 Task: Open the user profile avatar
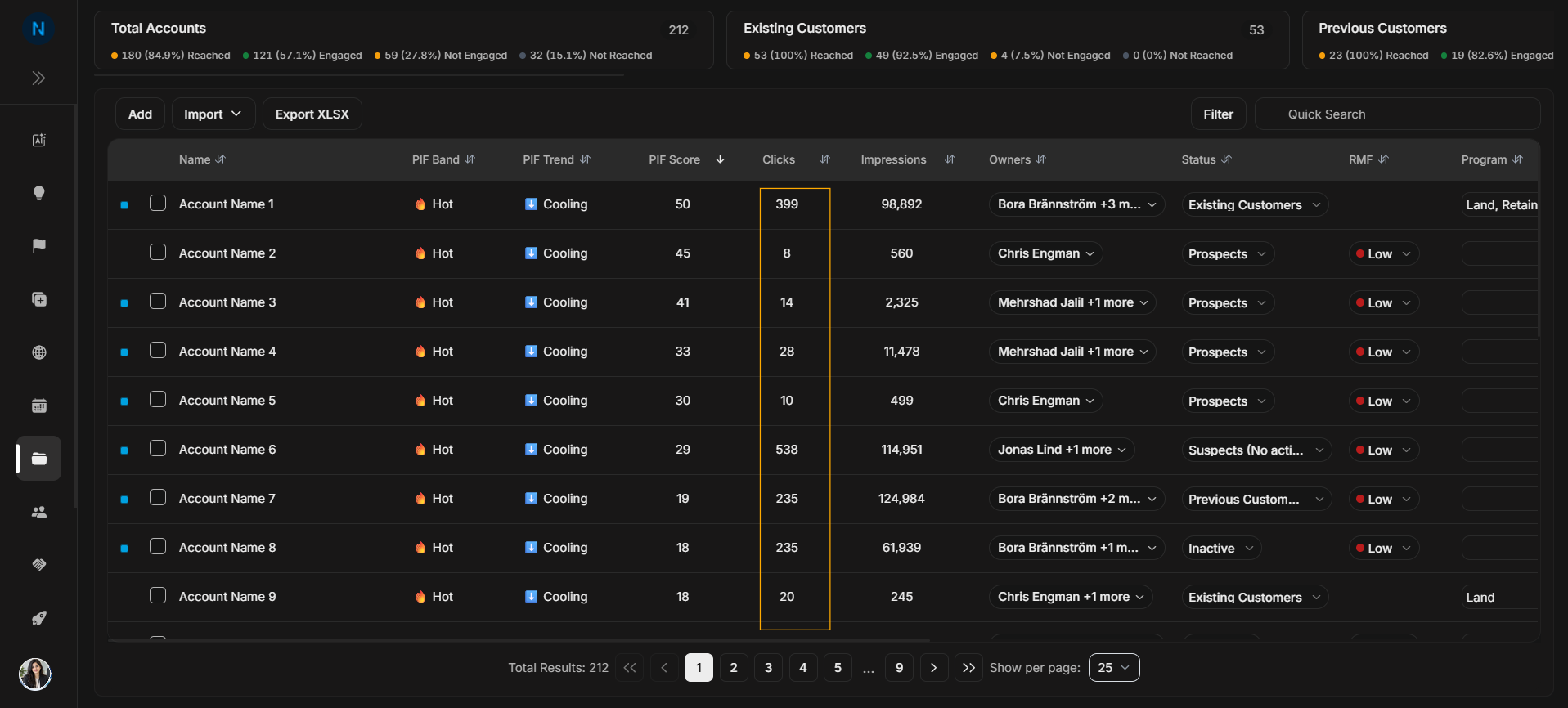(x=35, y=674)
